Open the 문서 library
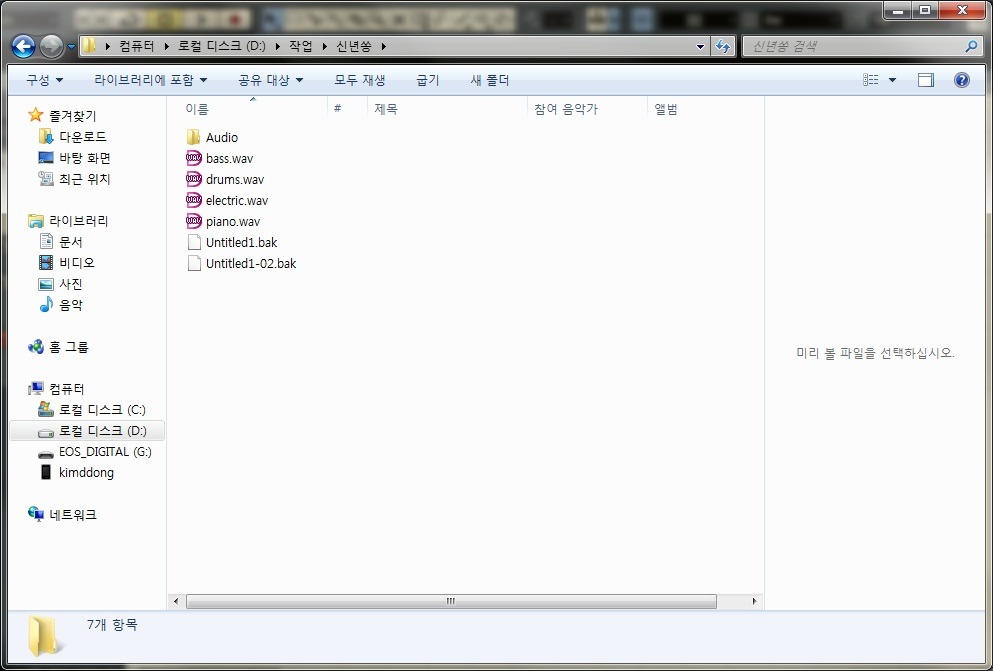Image resolution: width=993 pixels, height=671 pixels. coord(71,242)
